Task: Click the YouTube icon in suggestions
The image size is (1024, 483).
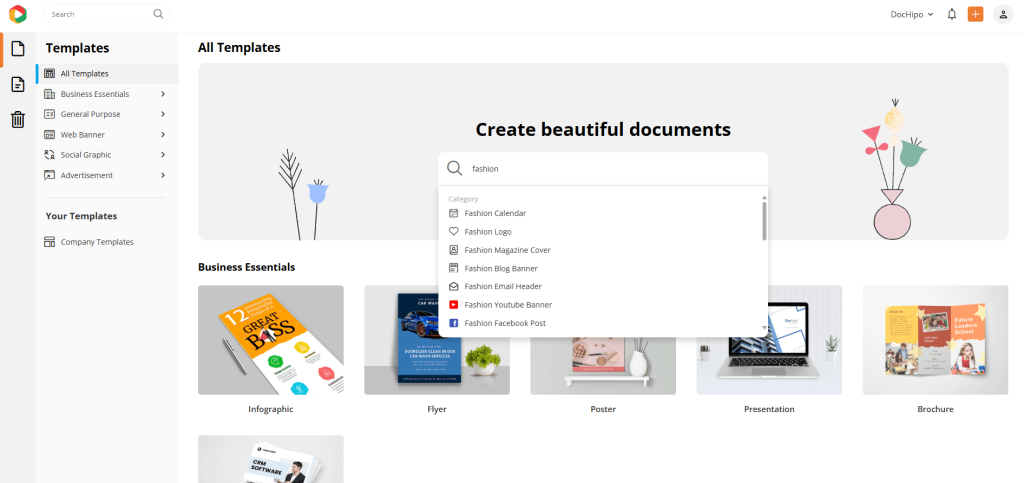Action: click(x=454, y=305)
